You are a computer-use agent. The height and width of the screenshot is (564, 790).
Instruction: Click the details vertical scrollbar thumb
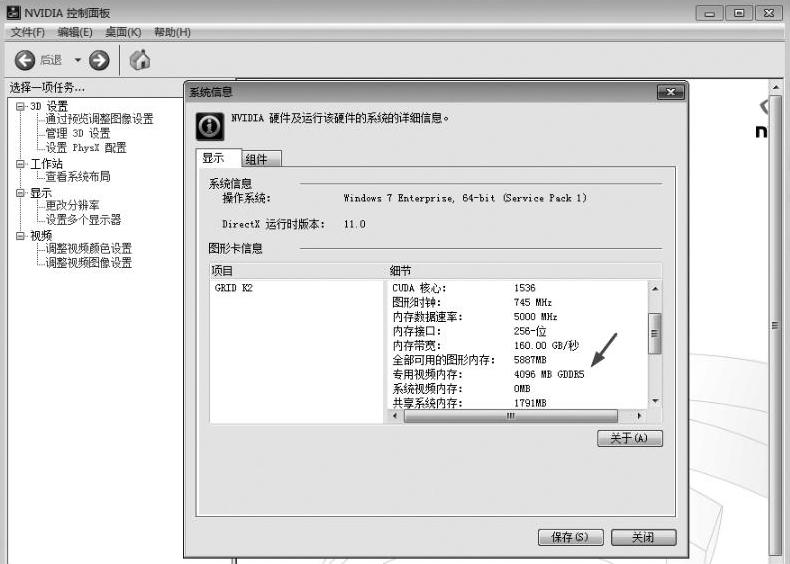pyautogui.click(x=654, y=333)
